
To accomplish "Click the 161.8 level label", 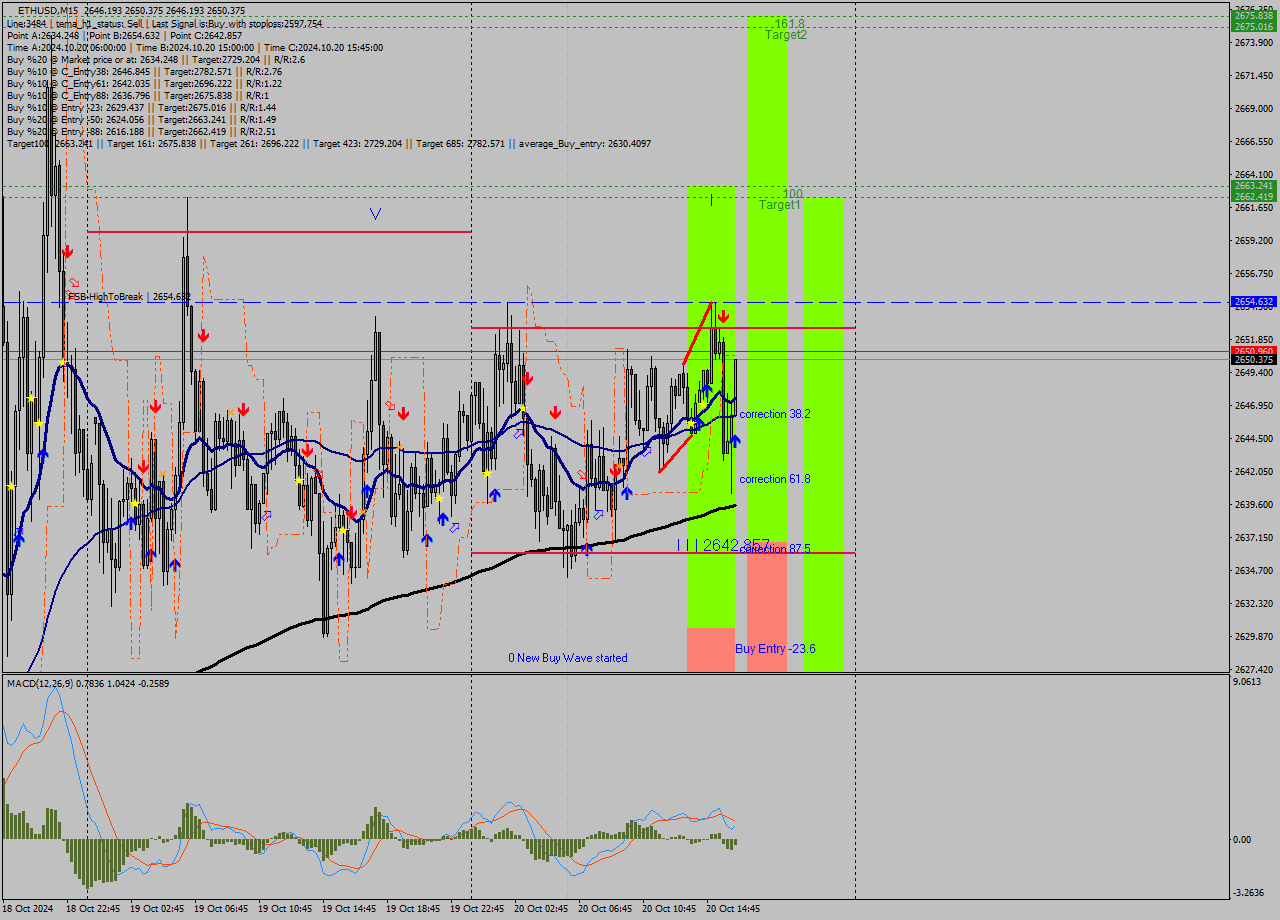I will [x=790, y=23].
